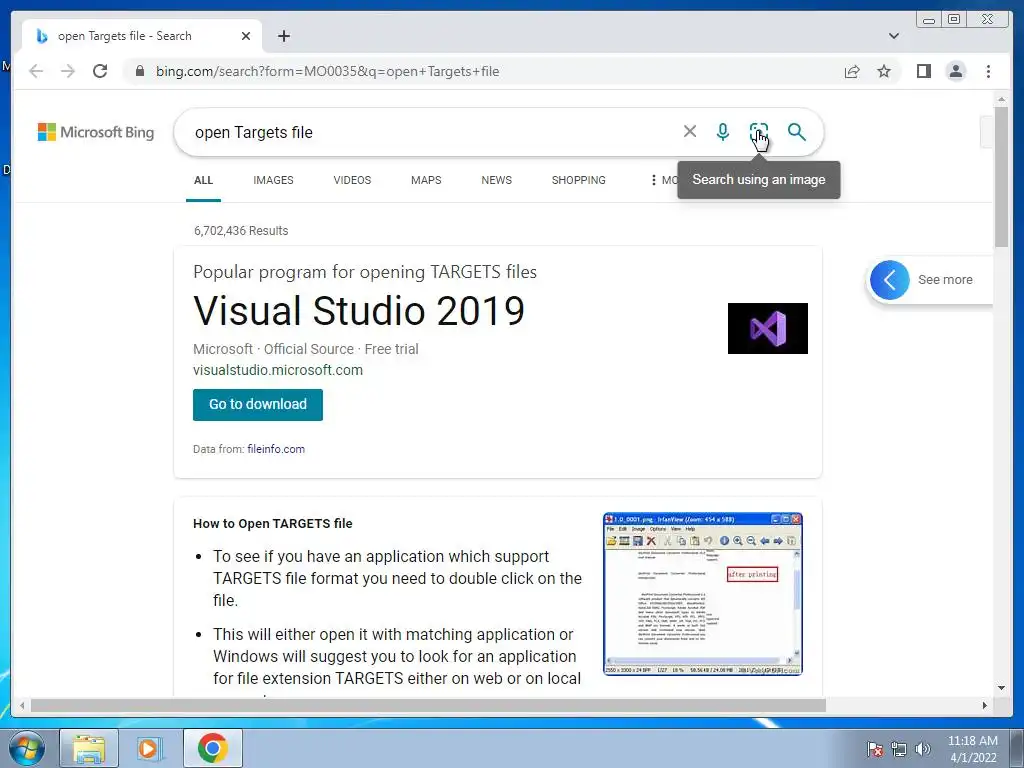Open the Chrome profile avatar
This screenshot has height=768, width=1024.
955,71
